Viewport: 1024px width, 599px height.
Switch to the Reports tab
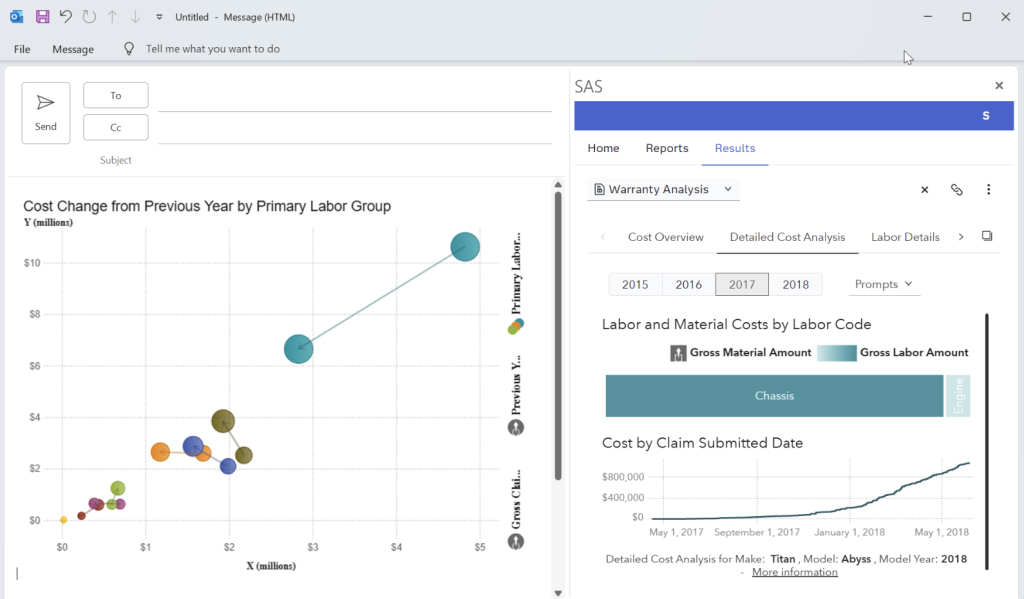point(667,149)
